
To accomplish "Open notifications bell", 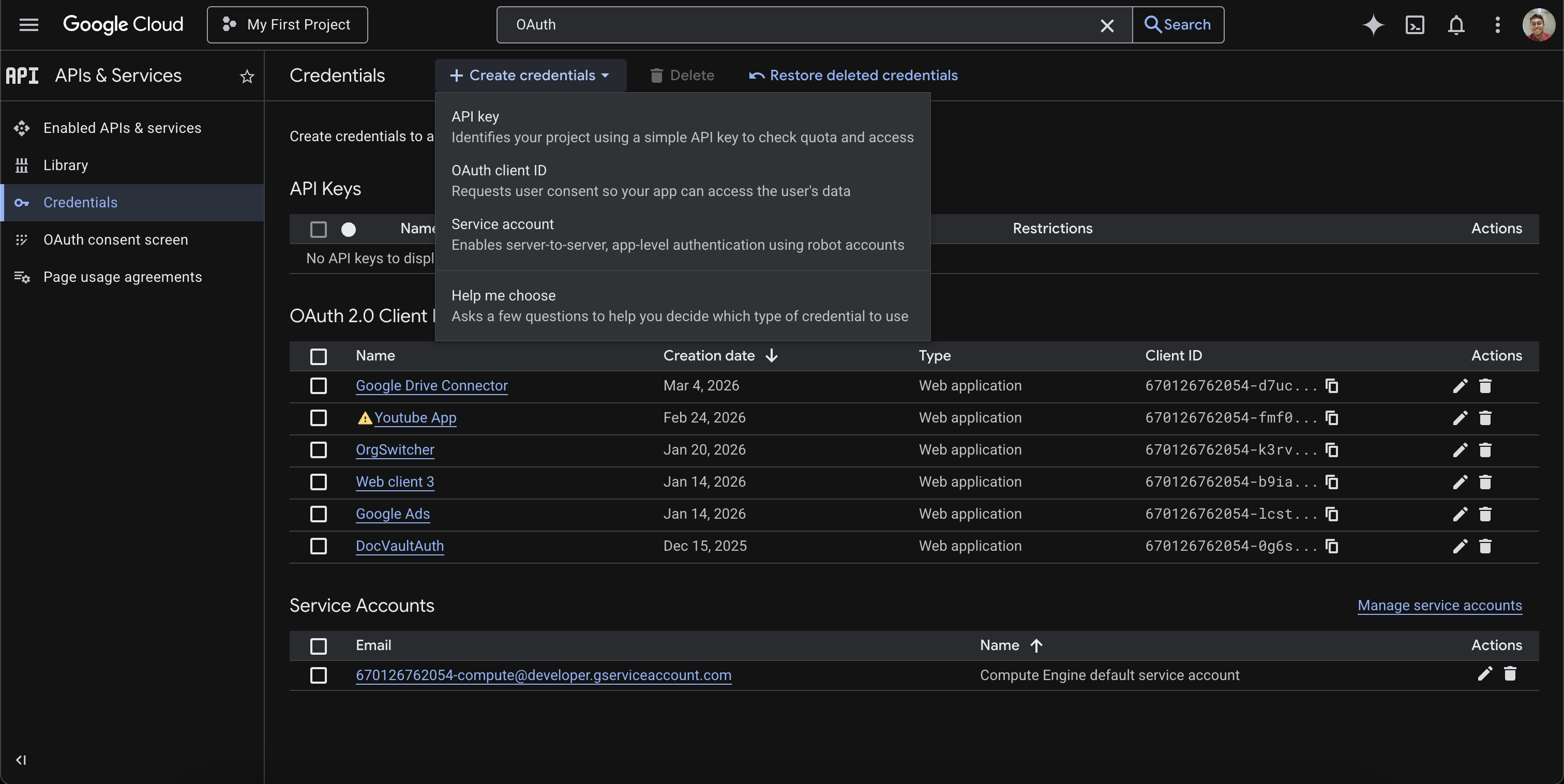I will pos(1456,25).
